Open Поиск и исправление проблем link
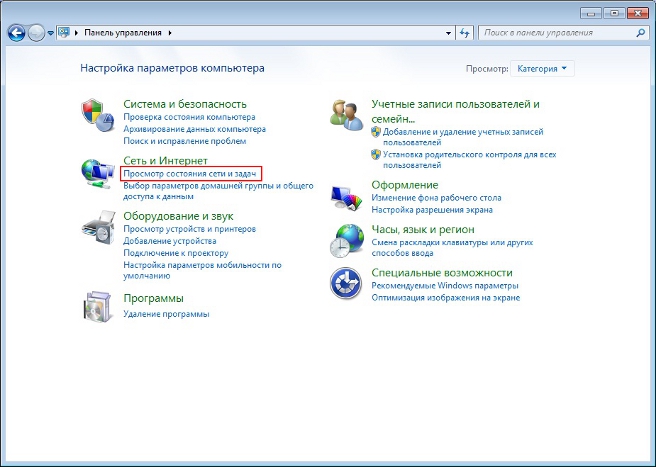 click(184, 141)
